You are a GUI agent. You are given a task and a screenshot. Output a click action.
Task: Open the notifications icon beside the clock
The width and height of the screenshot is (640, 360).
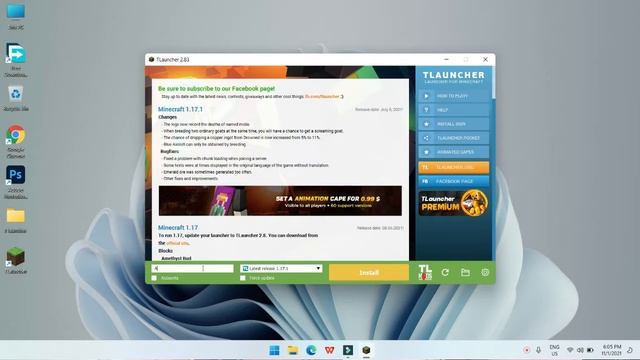(x=631, y=350)
